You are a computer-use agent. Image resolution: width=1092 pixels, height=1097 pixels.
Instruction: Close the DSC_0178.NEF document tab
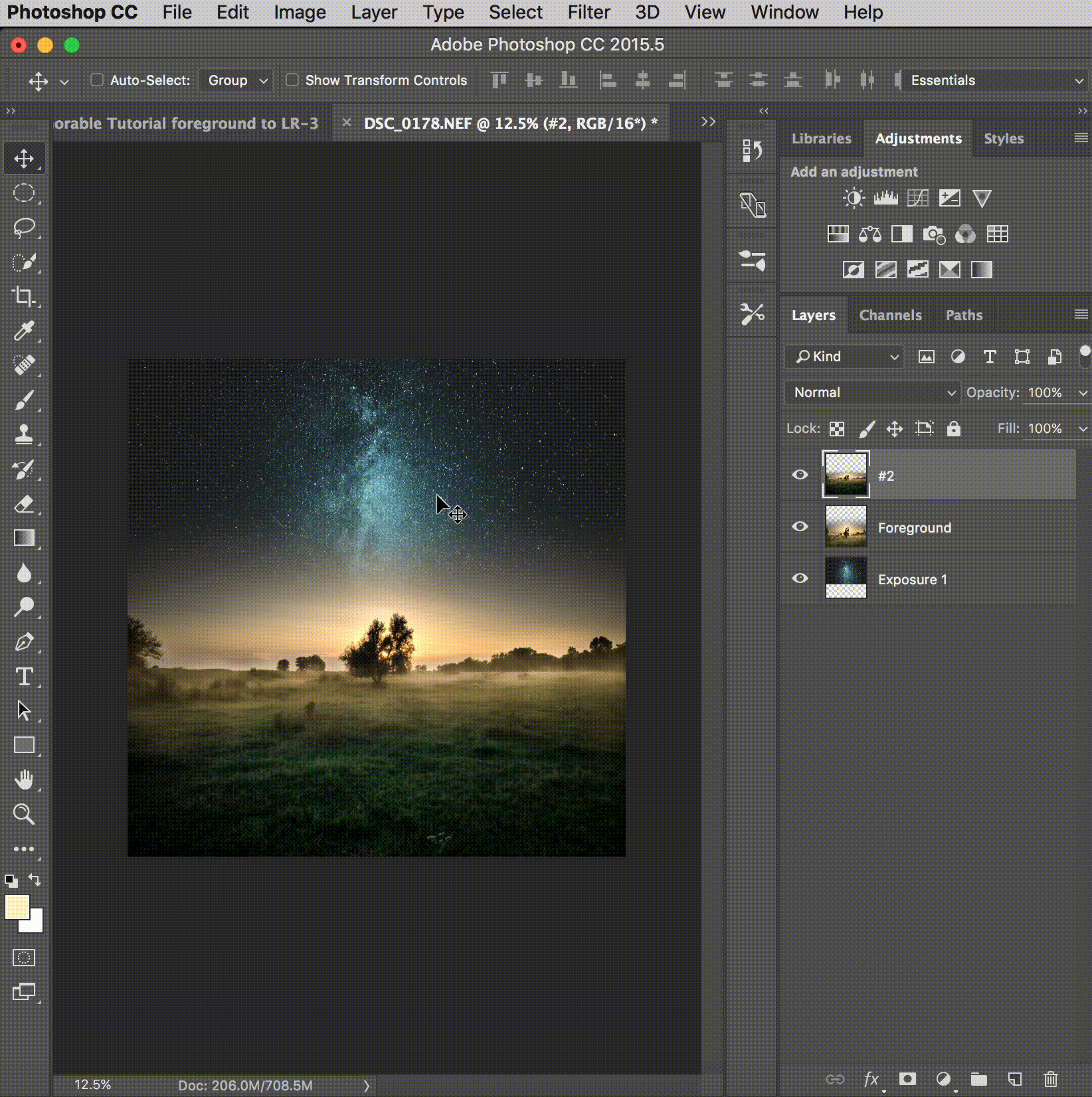coord(346,122)
